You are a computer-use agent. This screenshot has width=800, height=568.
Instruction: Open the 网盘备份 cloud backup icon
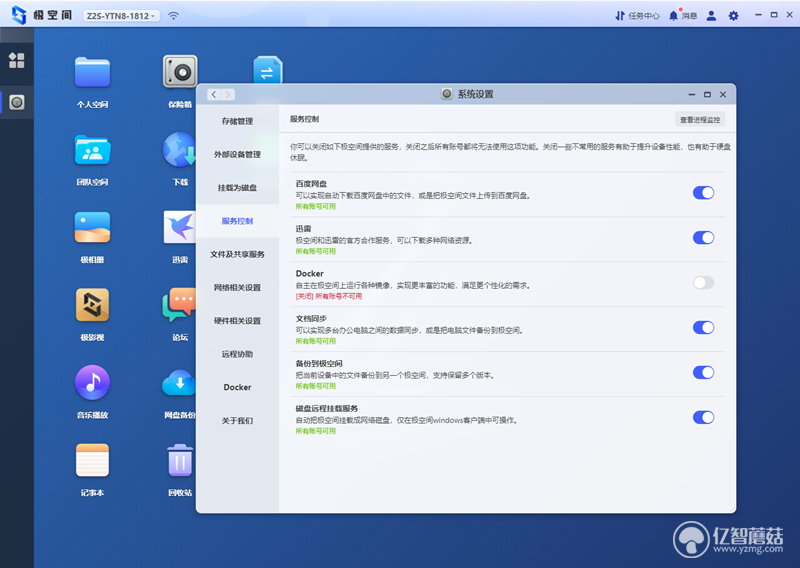[x=179, y=383]
